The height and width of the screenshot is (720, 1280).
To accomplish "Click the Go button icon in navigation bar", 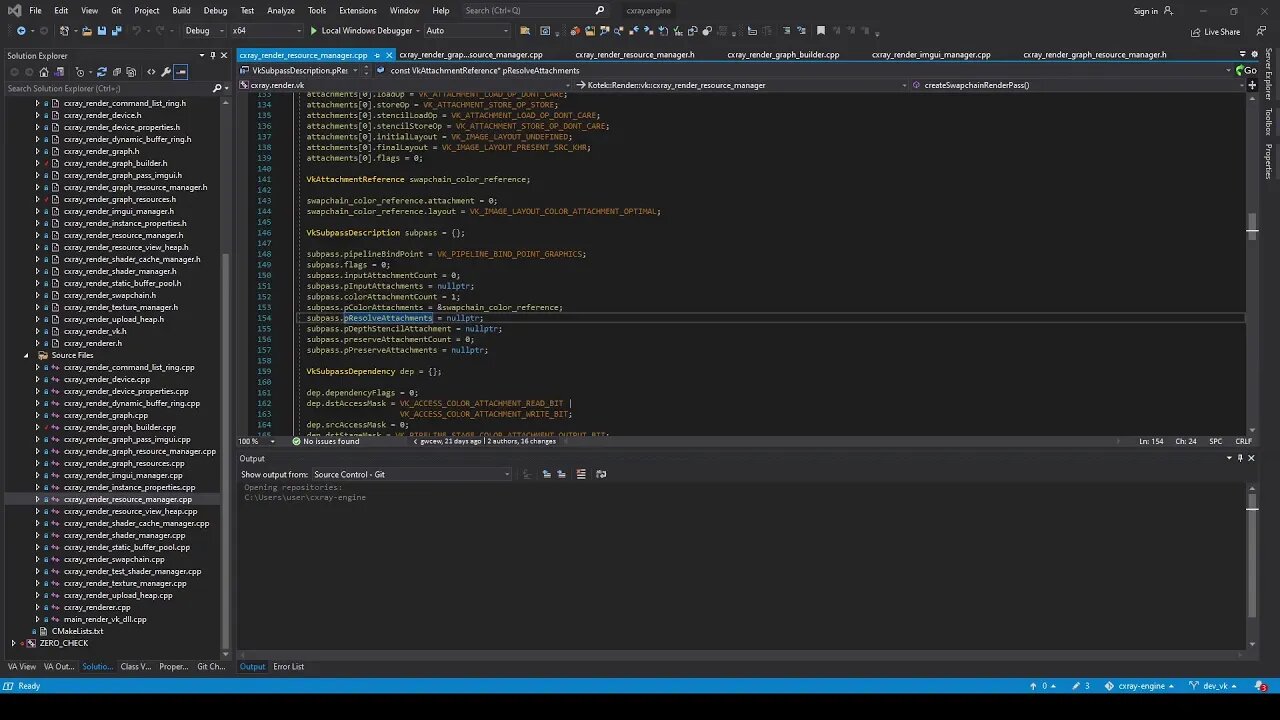I will click(1246, 70).
